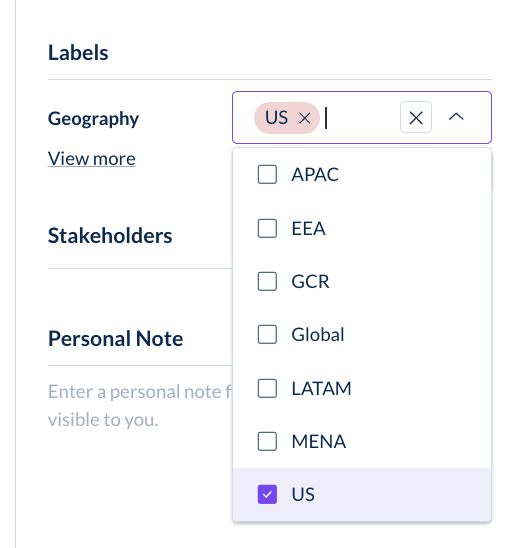Tick the Global checkbox
518x548 pixels.
(x=267, y=334)
